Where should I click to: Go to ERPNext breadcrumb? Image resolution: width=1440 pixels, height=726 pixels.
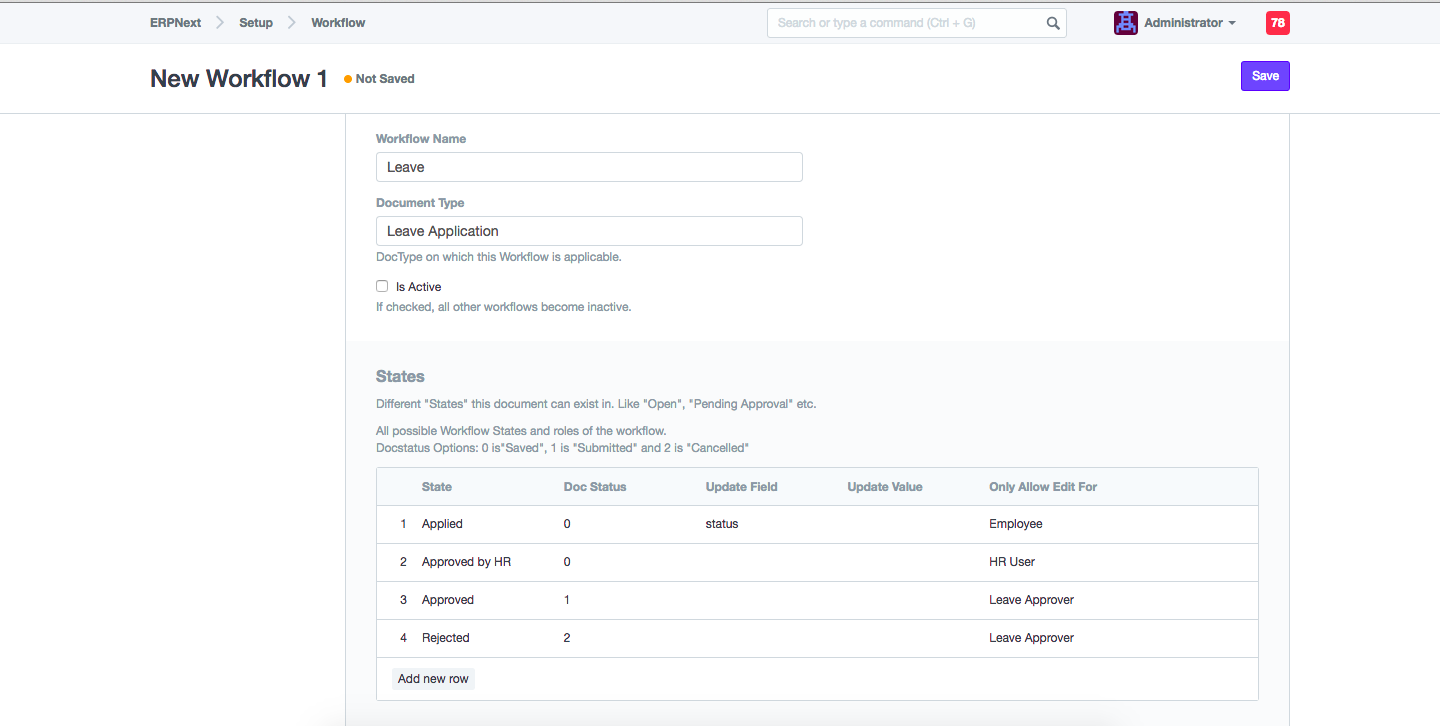175,23
